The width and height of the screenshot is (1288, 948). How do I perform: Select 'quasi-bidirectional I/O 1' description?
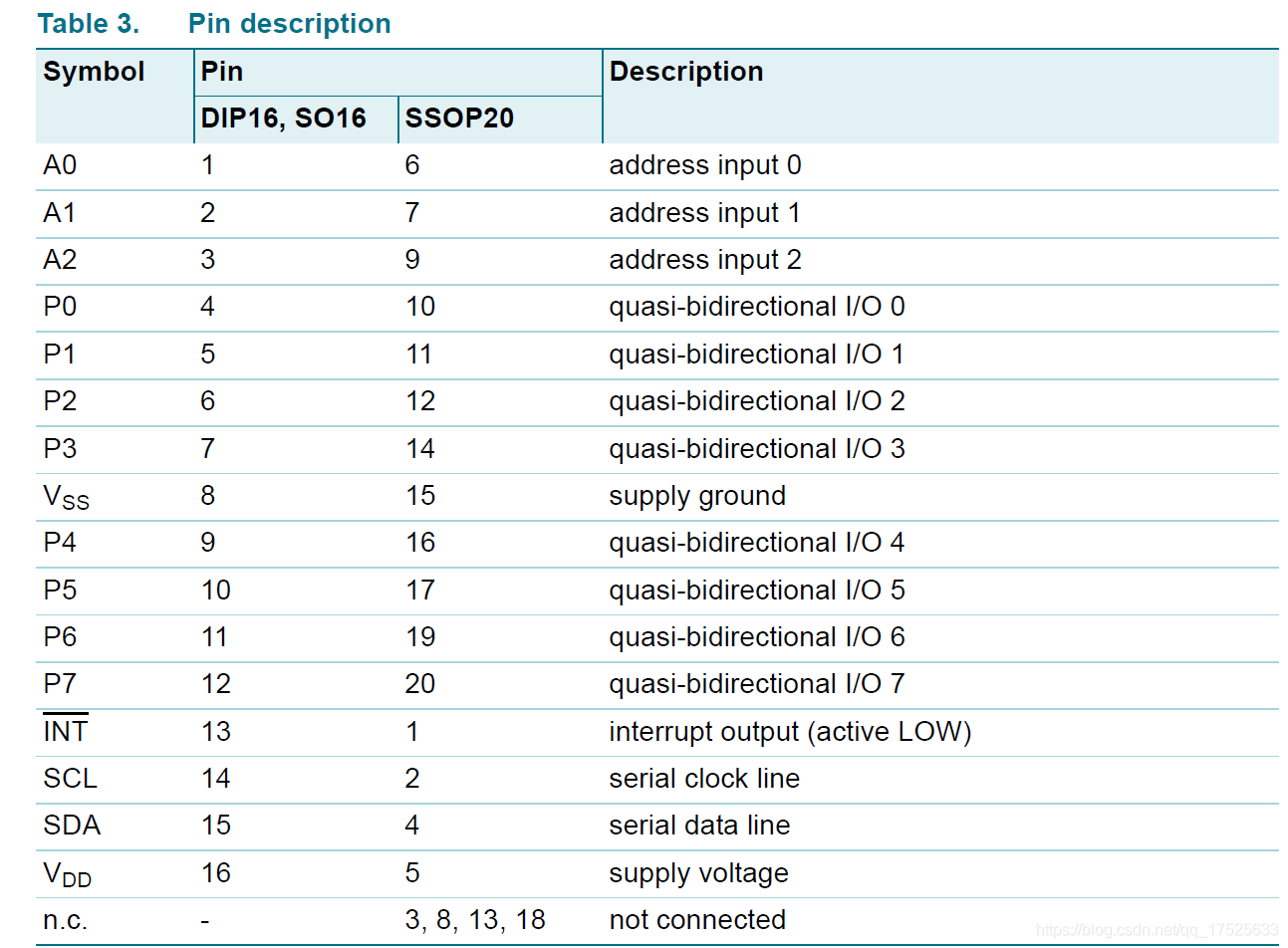pos(757,355)
